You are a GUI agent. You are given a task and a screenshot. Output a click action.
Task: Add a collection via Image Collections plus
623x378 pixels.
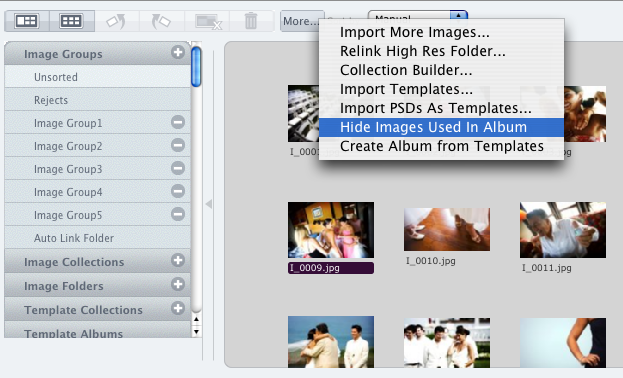pos(178,260)
